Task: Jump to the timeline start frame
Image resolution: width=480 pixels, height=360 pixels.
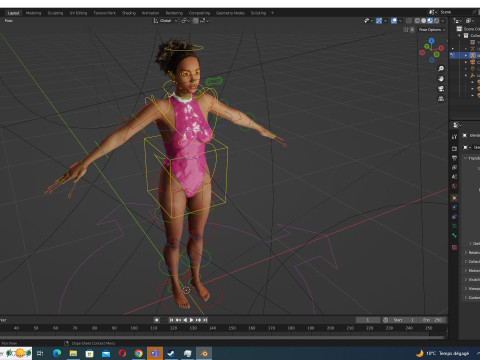Action: pos(171,320)
